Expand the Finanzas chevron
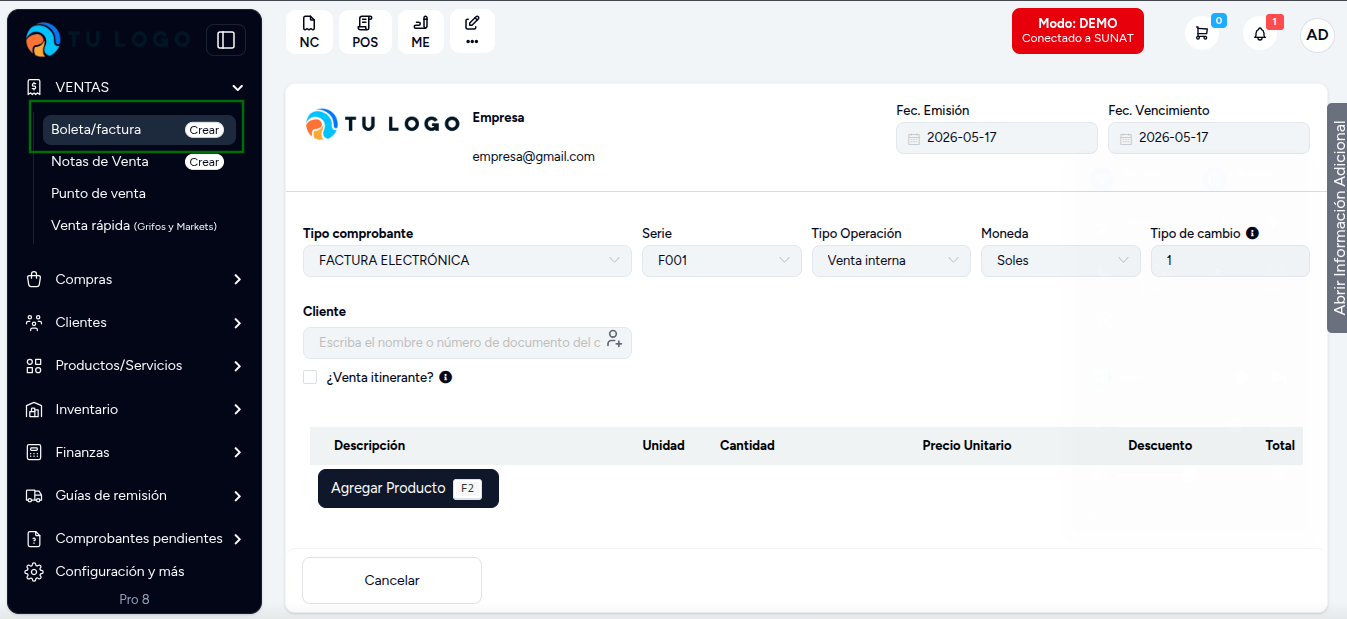This screenshot has width=1347, height=619. (x=237, y=452)
